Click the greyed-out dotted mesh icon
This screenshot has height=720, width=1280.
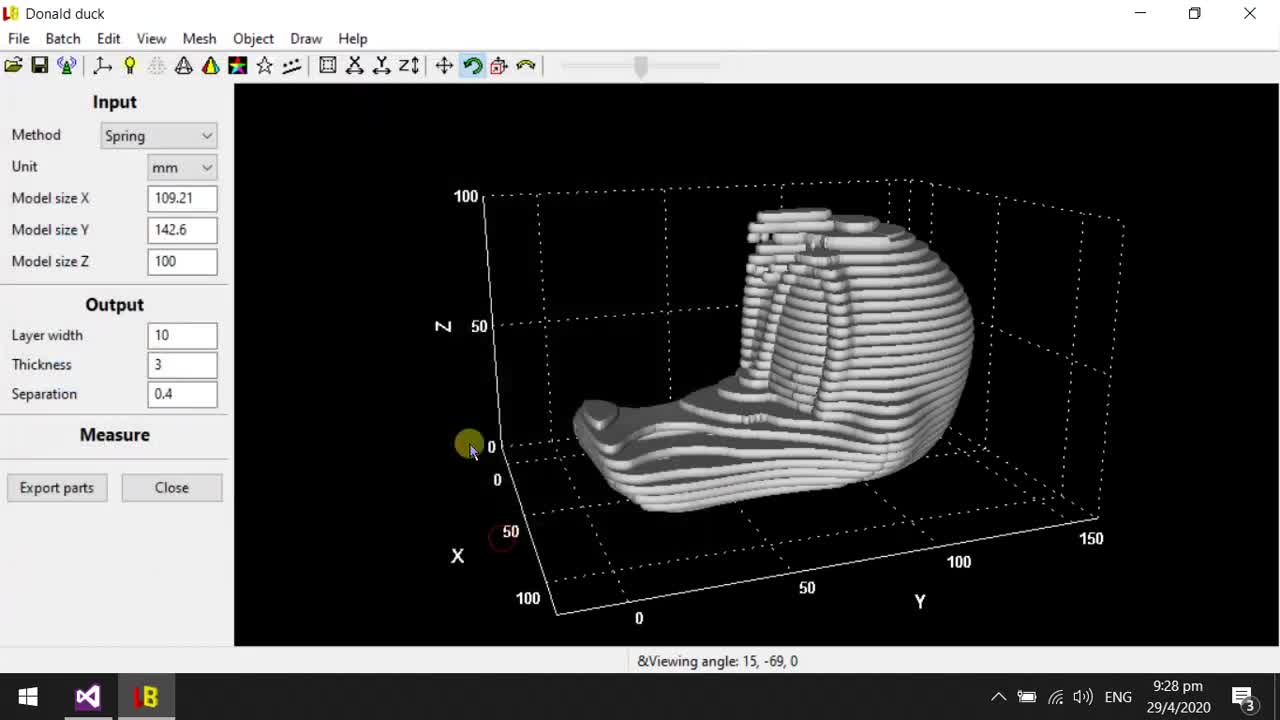156,66
